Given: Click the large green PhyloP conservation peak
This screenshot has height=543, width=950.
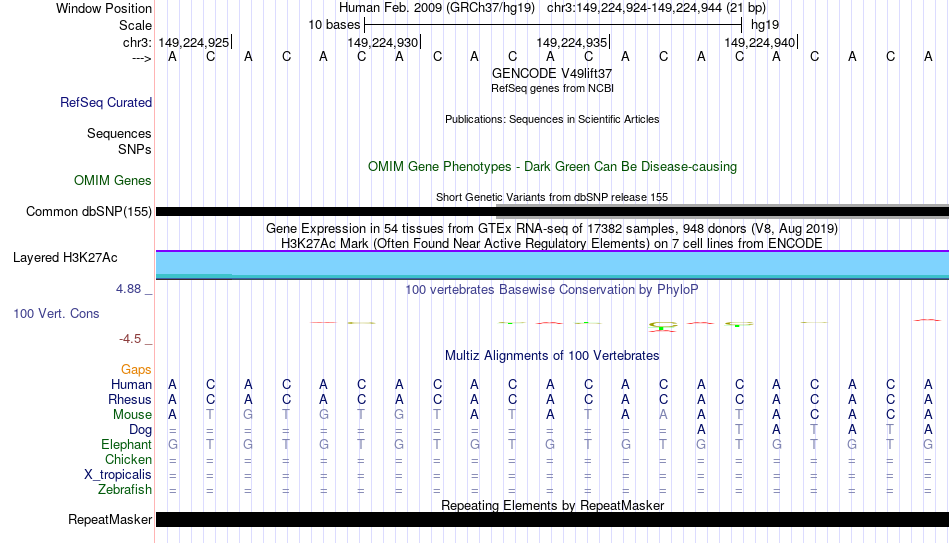Looking at the screenshot, I should click(663, 326).
